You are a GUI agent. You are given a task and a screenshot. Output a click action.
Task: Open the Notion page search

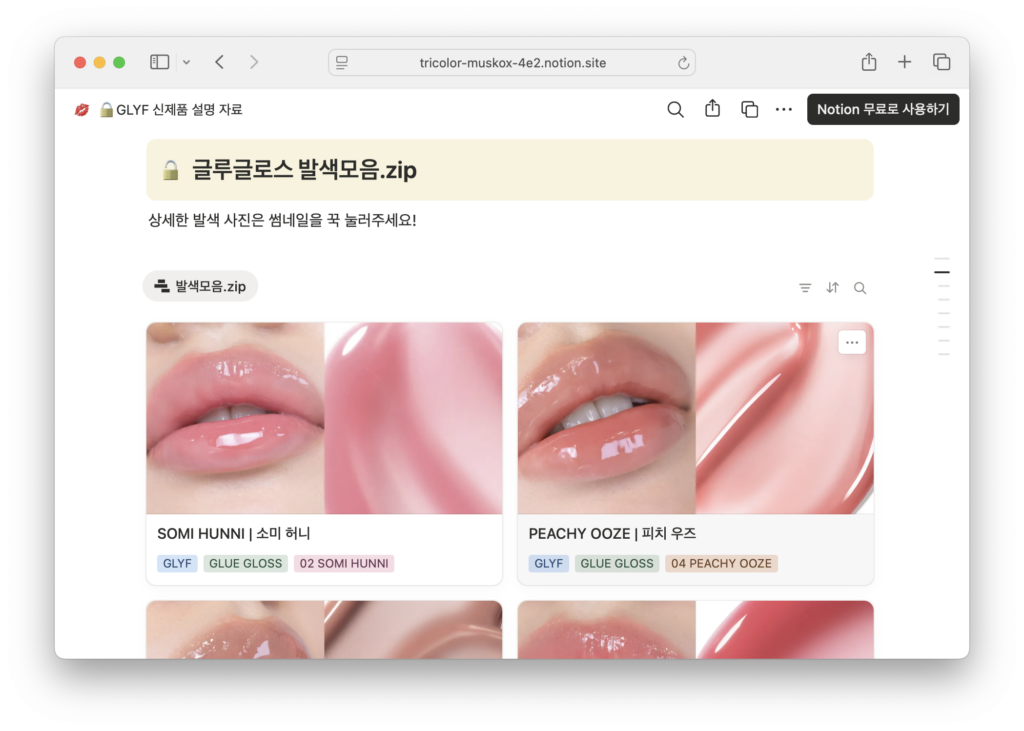click(675, 109)
